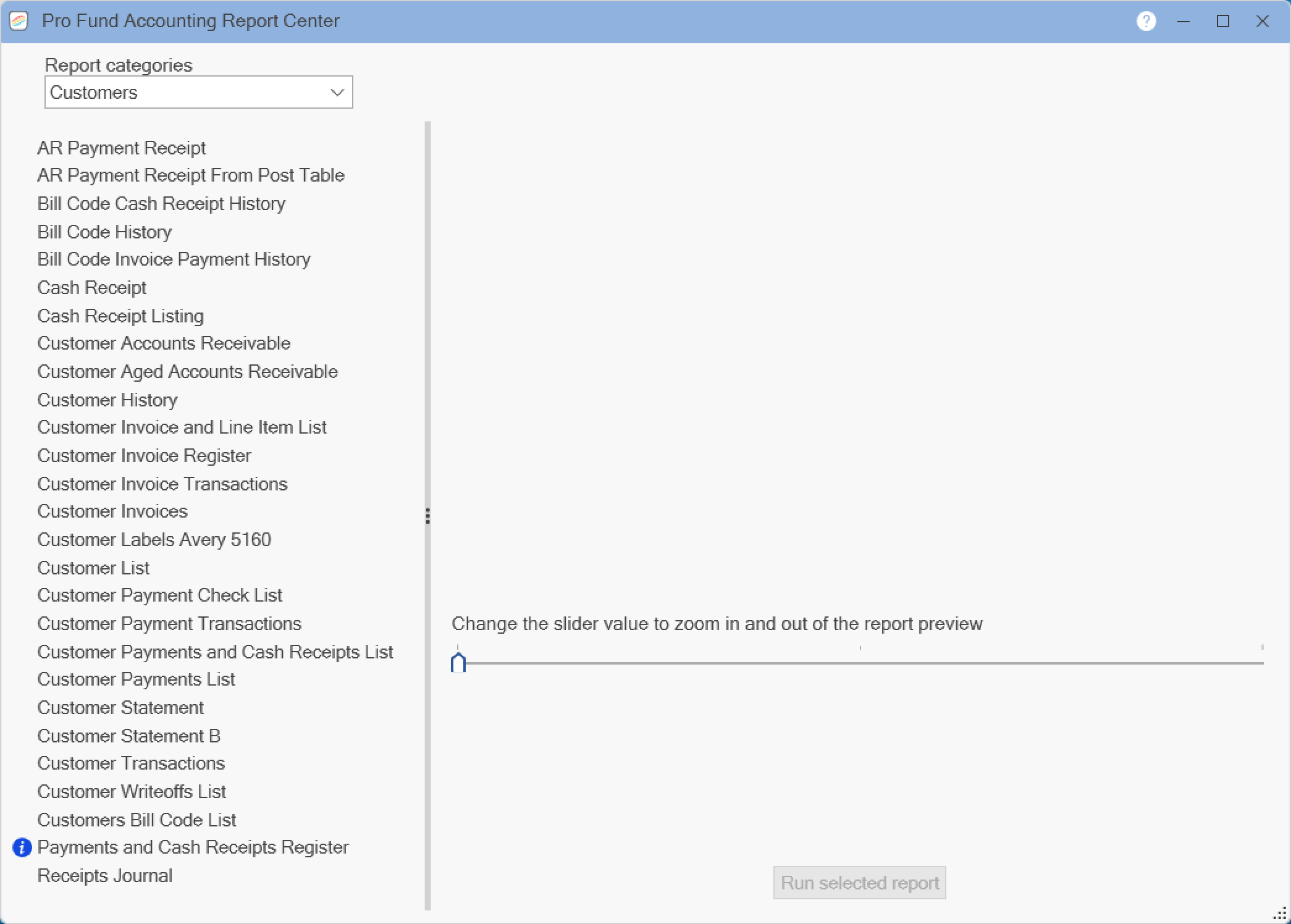Click the Customers combo box field
The width and height of the screenshot is (1291, 924).
[x=185, y=93]
